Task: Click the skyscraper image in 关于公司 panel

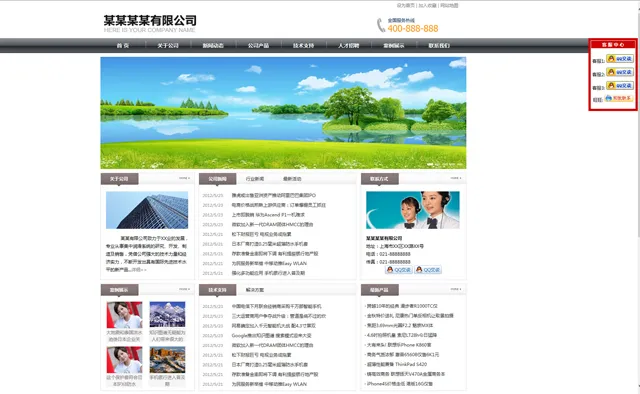Action: tap(147, 210)
